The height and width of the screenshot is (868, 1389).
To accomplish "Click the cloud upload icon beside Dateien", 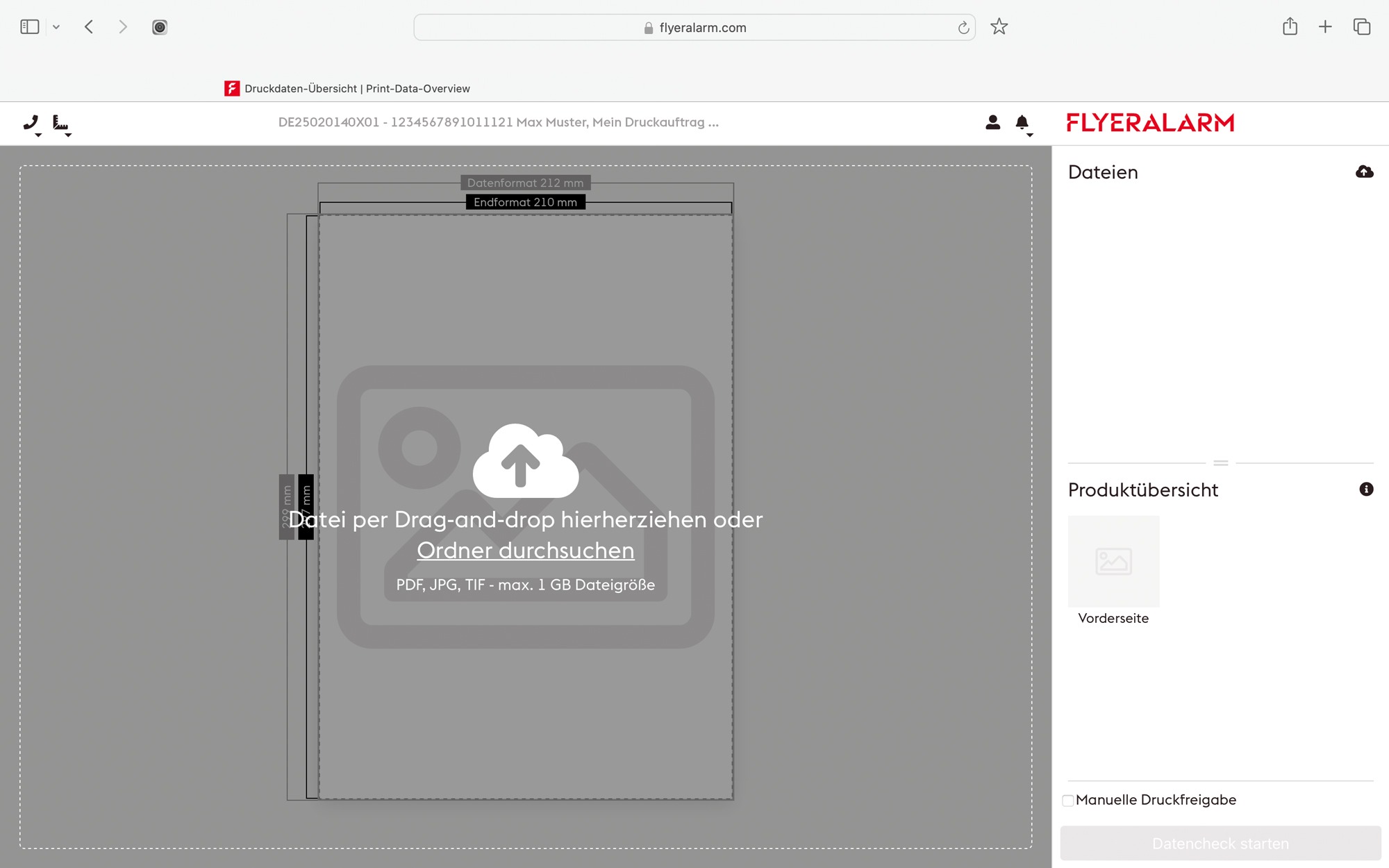I will pyautogui.click(x=1364, y=172).
